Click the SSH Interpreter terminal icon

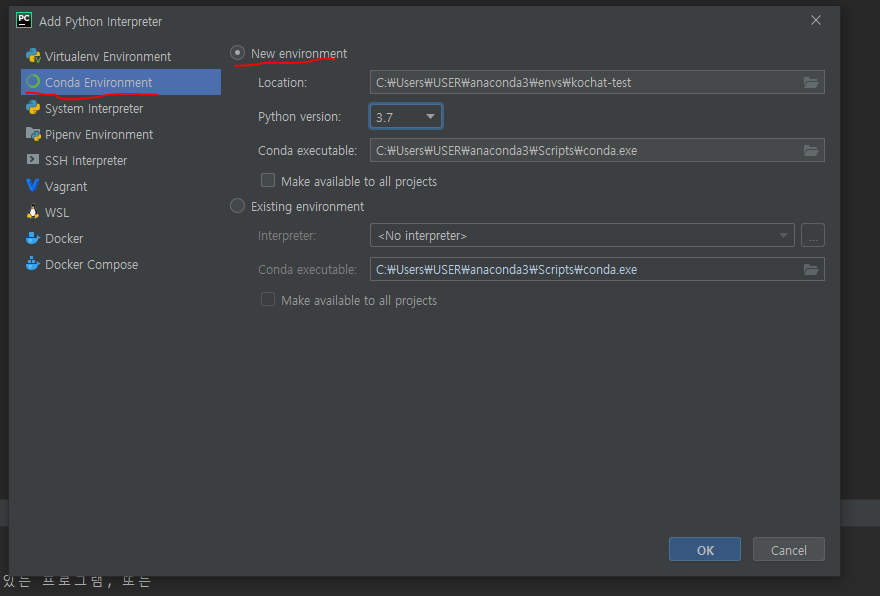pos(33,160)
